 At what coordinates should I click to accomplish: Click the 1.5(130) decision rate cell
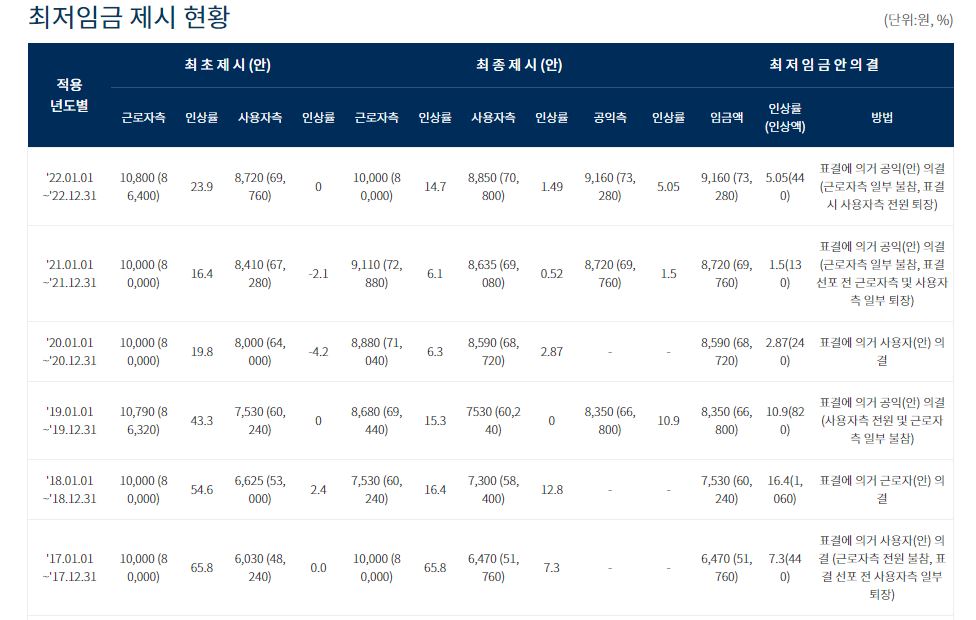(785, 273)
